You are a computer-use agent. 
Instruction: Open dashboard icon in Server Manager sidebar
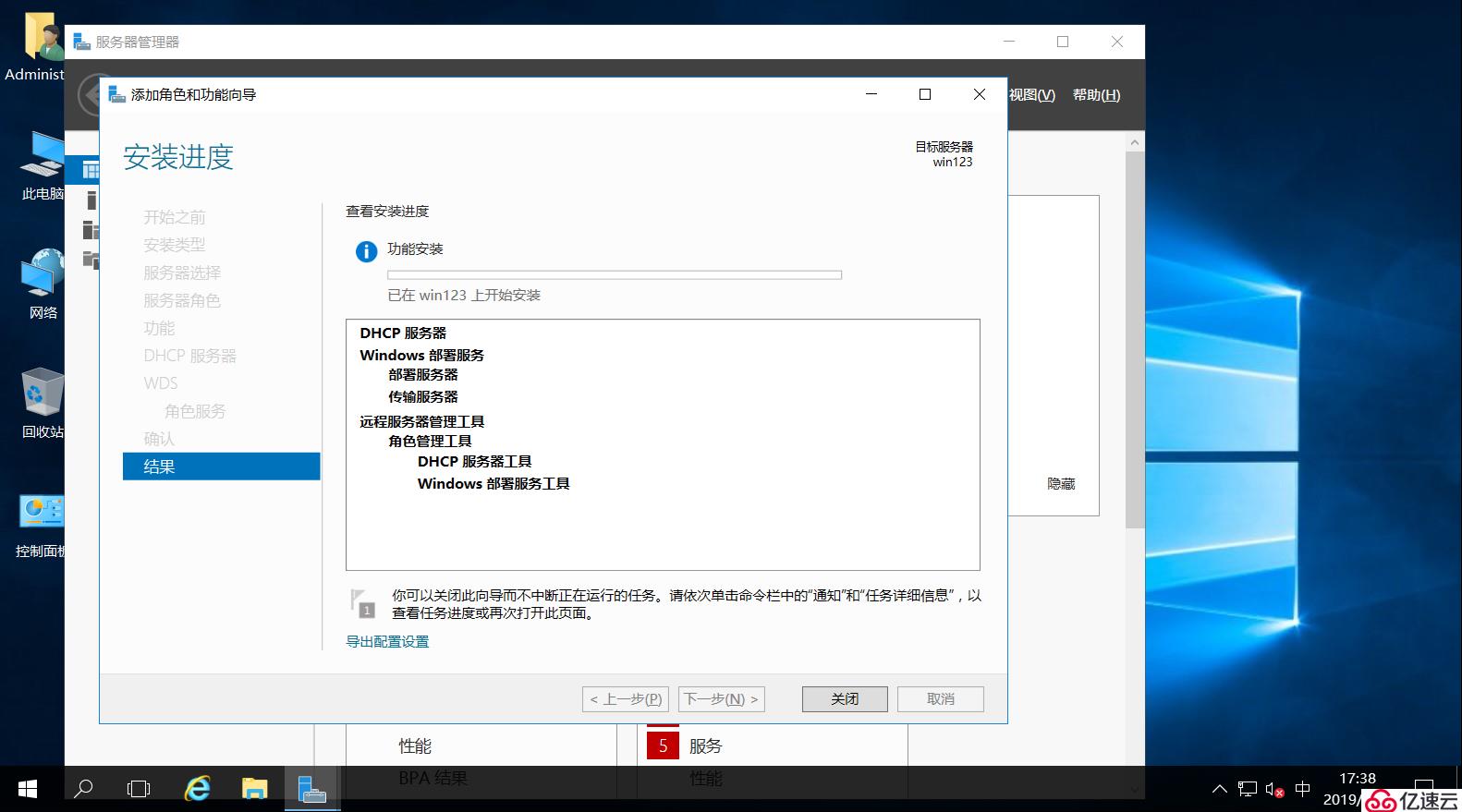pyautogui.click(x=90, y=170)
